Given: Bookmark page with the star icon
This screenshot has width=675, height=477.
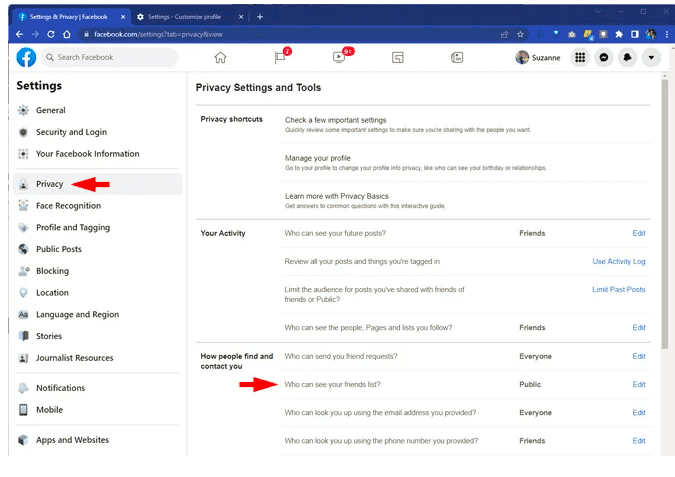Looking at the screenshot, I should [x=520, y=34].
